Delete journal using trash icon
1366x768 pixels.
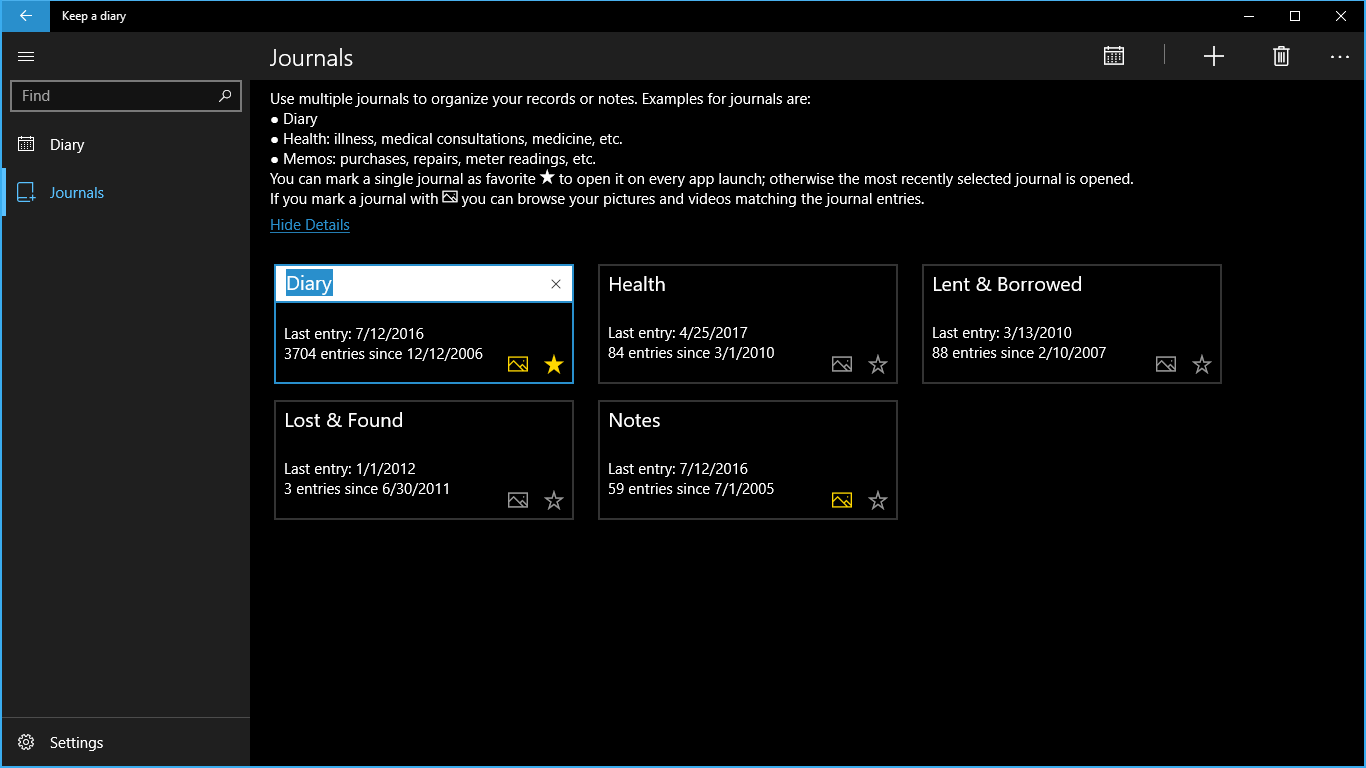(1281, 56)
